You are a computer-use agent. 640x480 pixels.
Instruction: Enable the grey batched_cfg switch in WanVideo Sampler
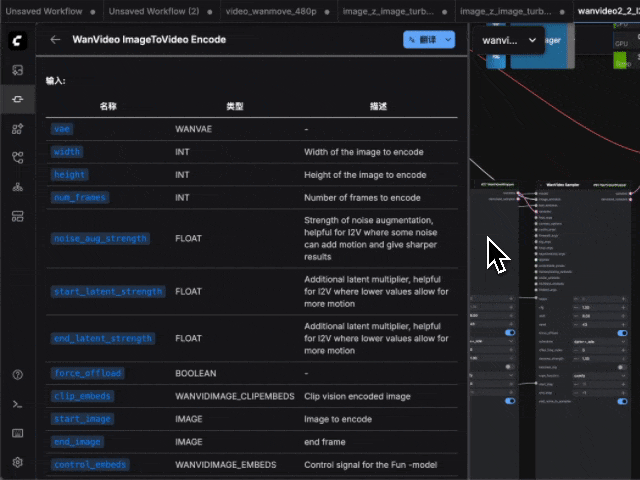click(x=622, y=367)
